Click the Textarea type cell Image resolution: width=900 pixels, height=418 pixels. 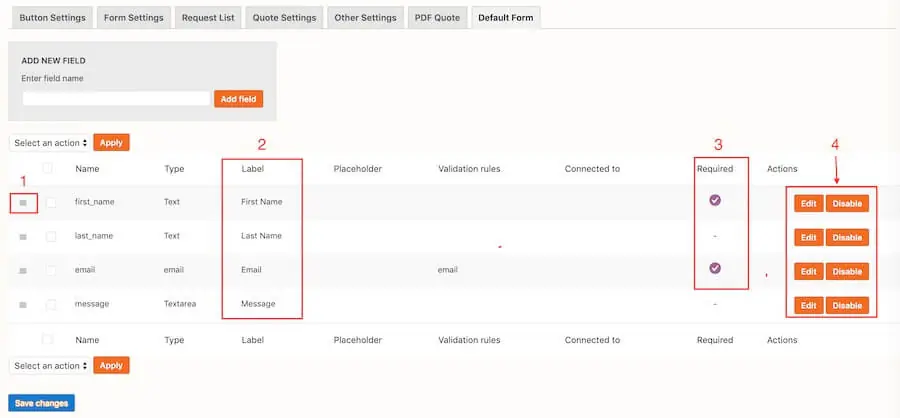click(180, 304)
